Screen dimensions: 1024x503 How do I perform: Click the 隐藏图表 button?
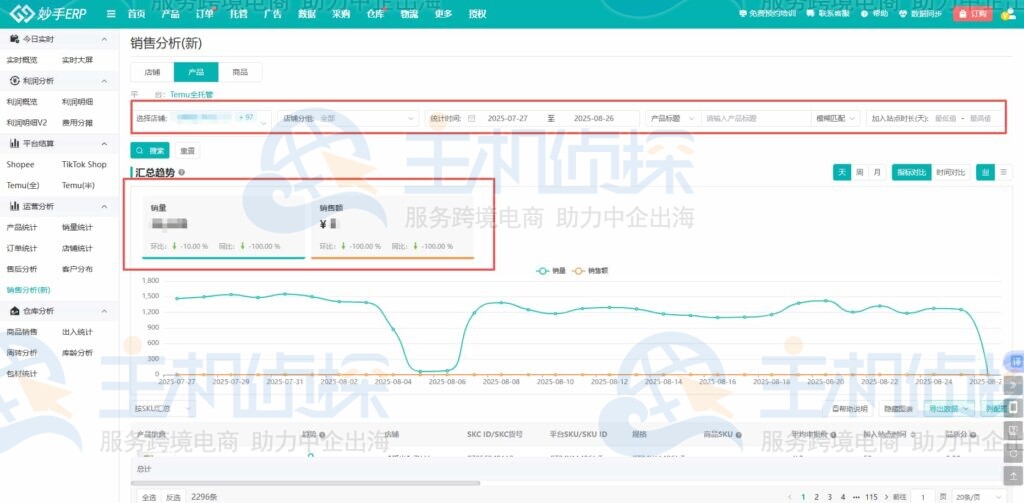(898, 409)
